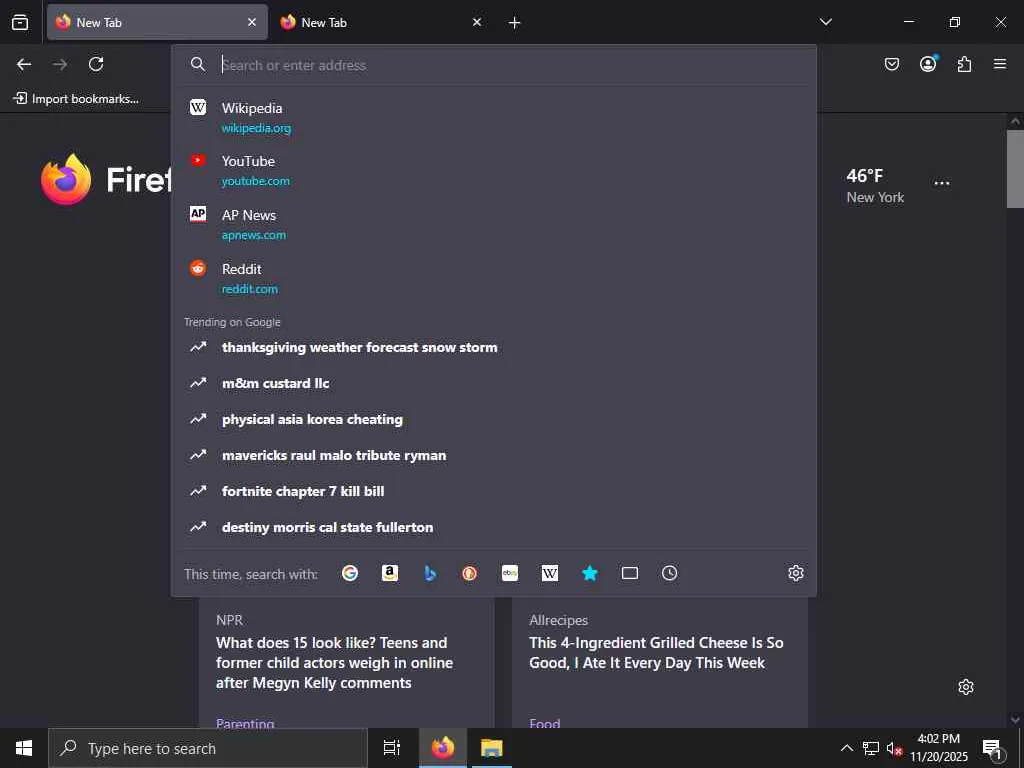Image resolution: width=1024 pixels, height=768 pixels.
Task: Search this time with Google
Action: (350, 573)
